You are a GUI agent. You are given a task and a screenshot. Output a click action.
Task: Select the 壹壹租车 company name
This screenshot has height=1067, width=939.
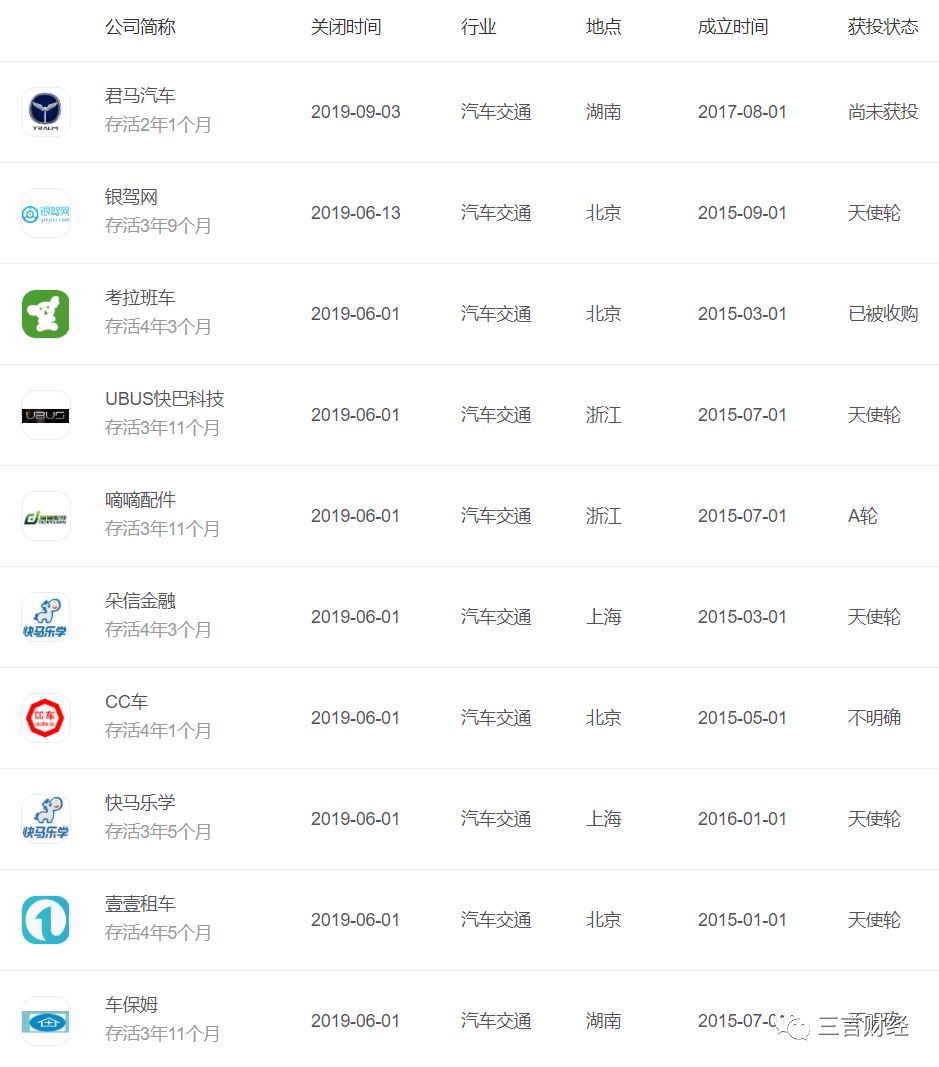(140, 904)
